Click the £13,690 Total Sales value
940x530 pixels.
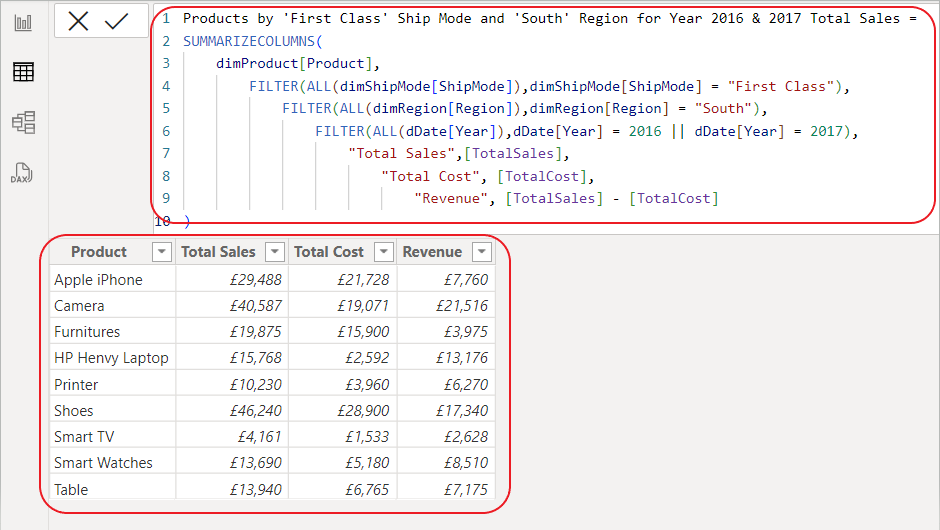[255, 463]
